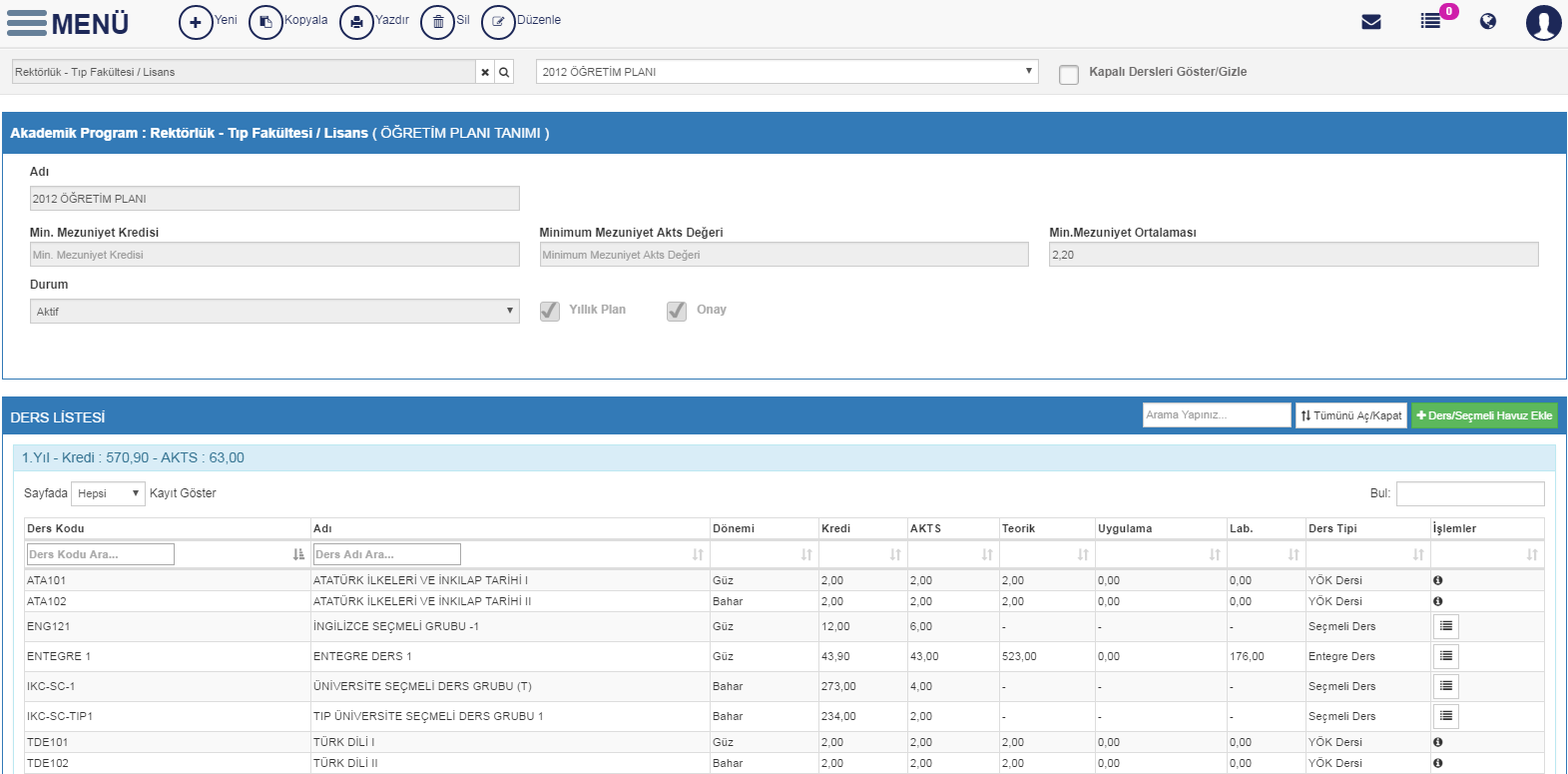Open the Sayfada Hepsi dropdown

(x=109, y=493)
